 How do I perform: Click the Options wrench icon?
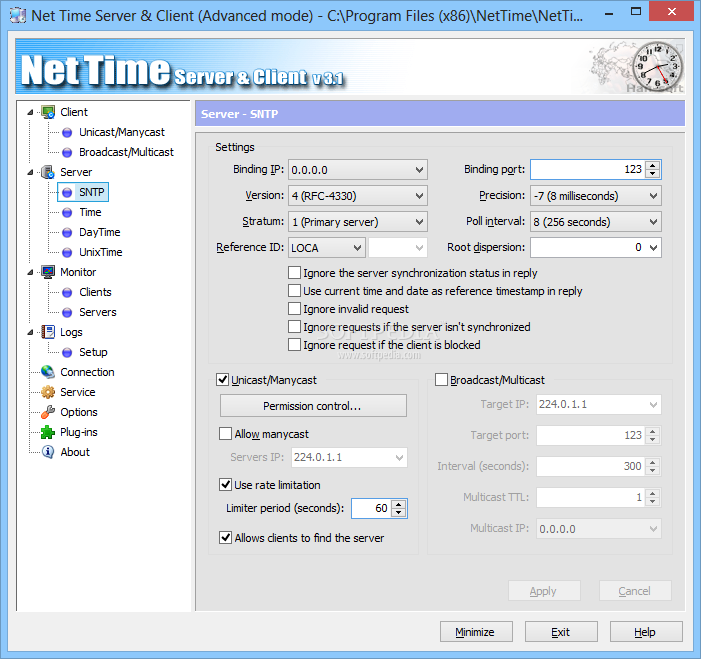[x=48, y=412]
